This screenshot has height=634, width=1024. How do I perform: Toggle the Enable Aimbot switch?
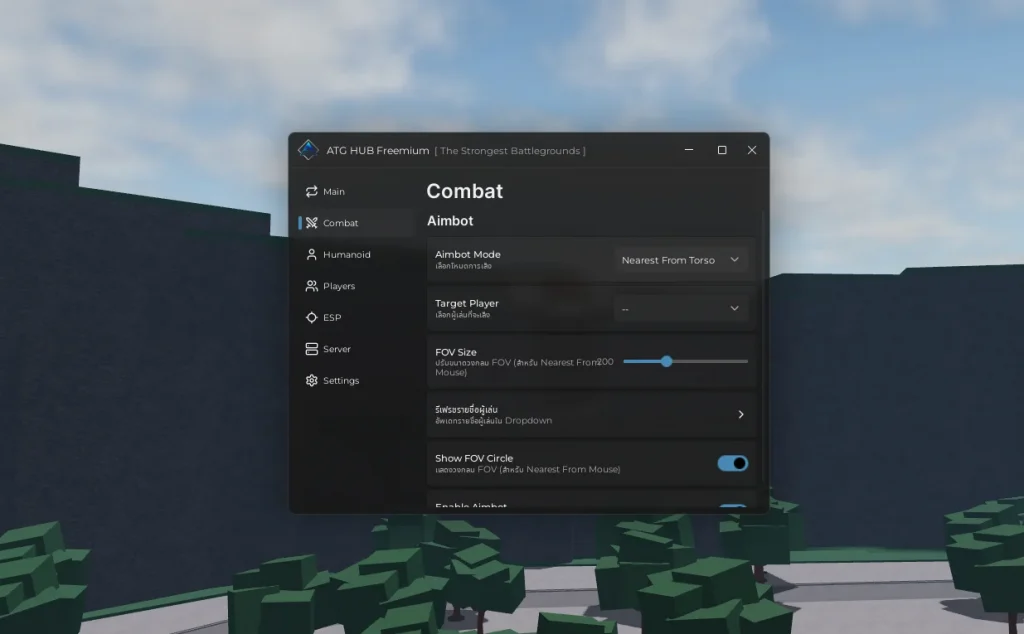732,508
